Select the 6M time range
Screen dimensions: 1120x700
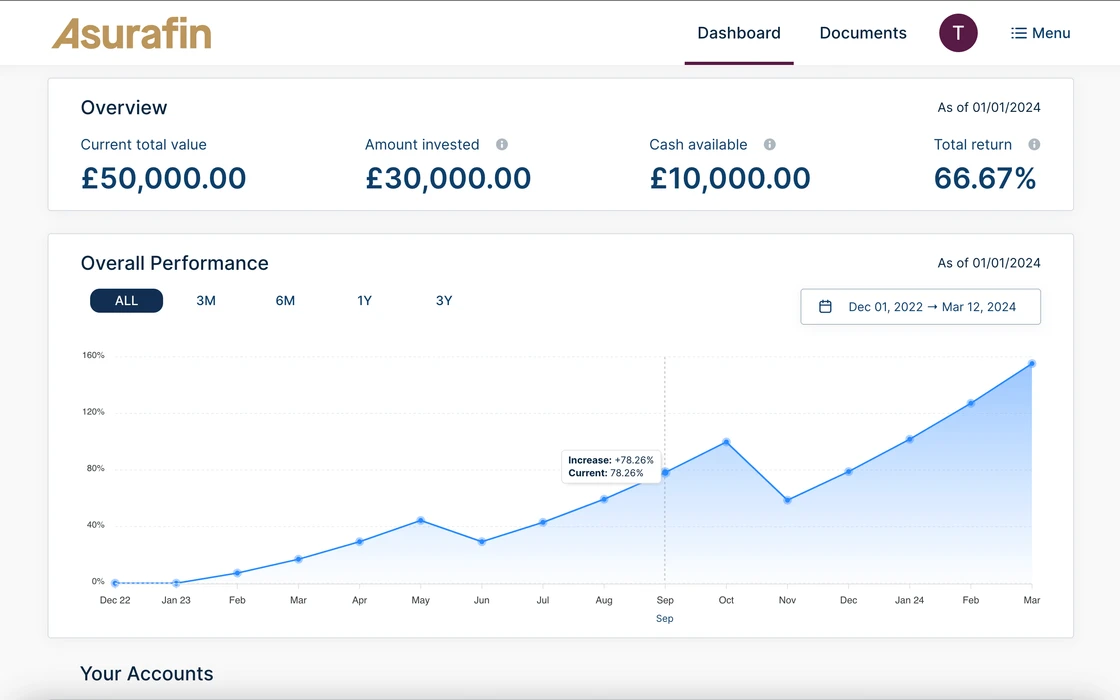[x=285, y=301]
